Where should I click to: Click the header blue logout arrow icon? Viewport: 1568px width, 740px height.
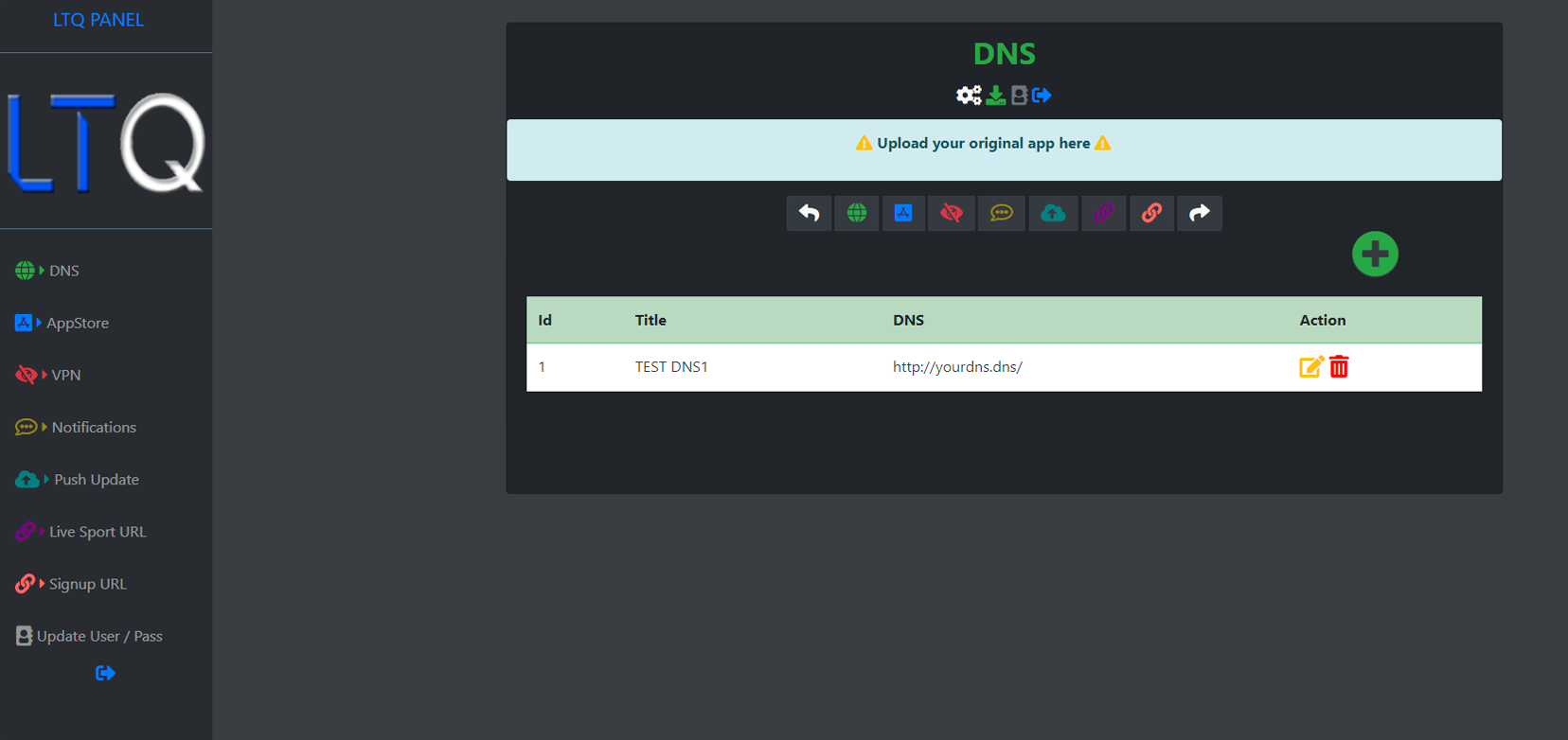(x=1042, y=96)
